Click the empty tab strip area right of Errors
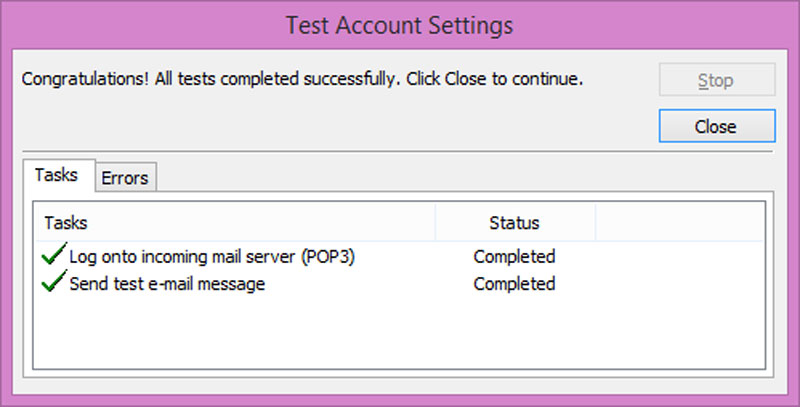Viewport: 800px width, 407px height. [x=465, y=177]
